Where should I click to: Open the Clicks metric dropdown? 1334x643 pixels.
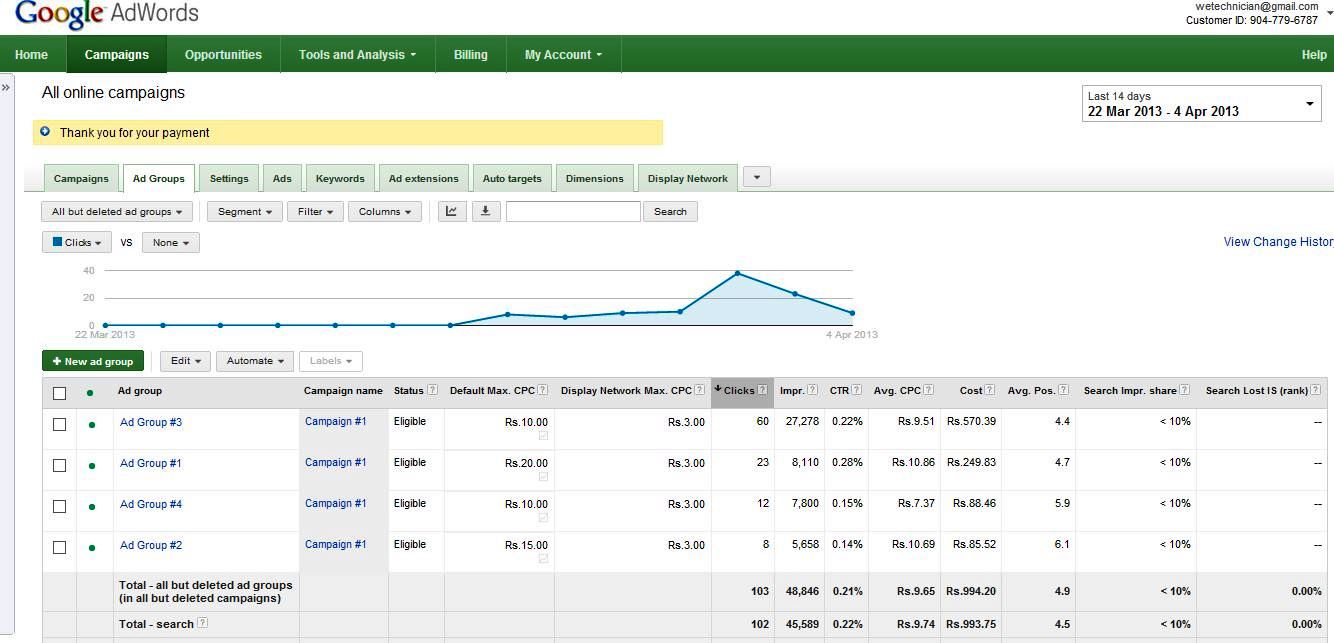[77, 242]
